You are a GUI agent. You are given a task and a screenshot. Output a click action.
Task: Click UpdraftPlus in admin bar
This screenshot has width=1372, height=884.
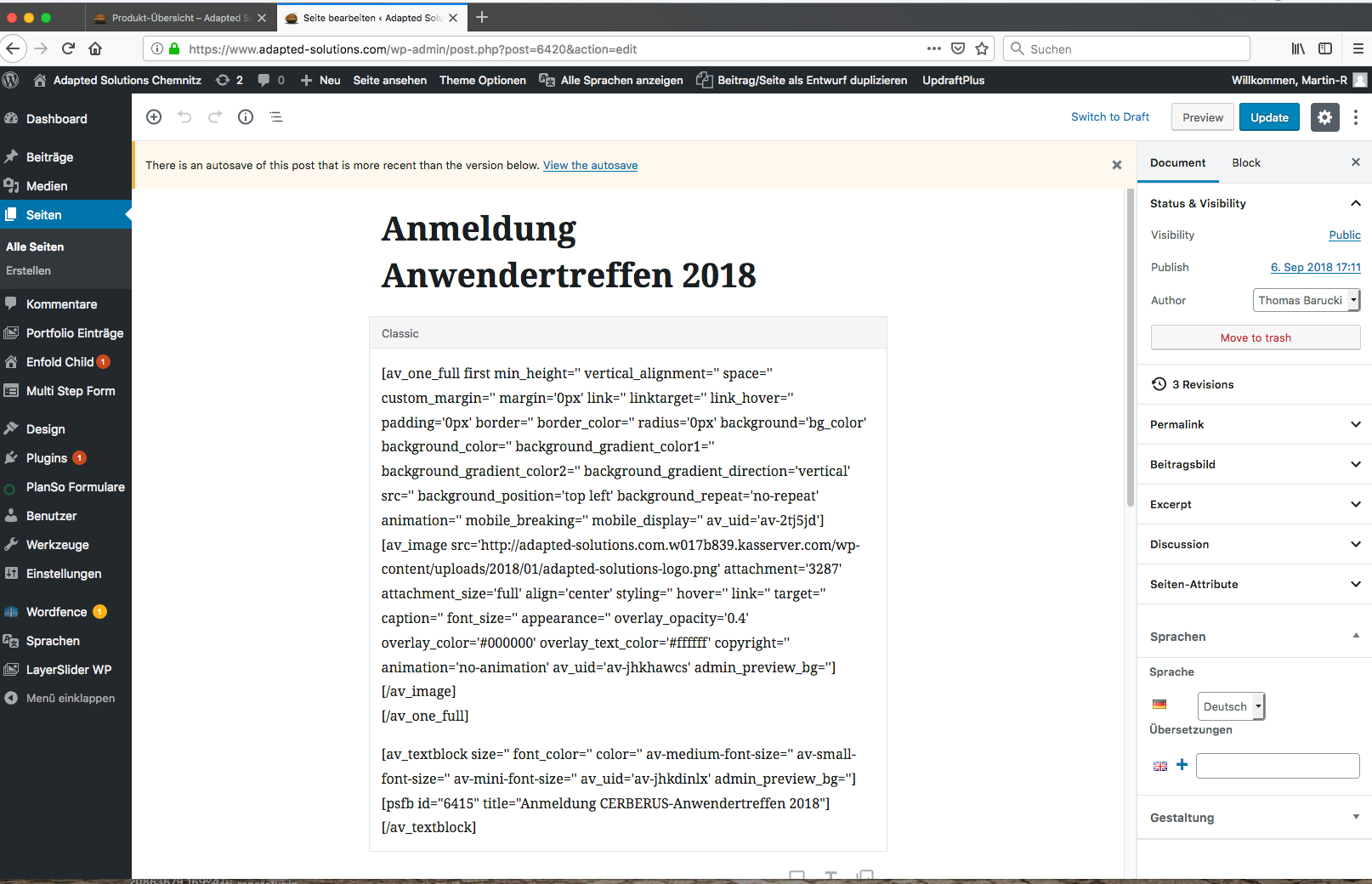coord(953,80)
